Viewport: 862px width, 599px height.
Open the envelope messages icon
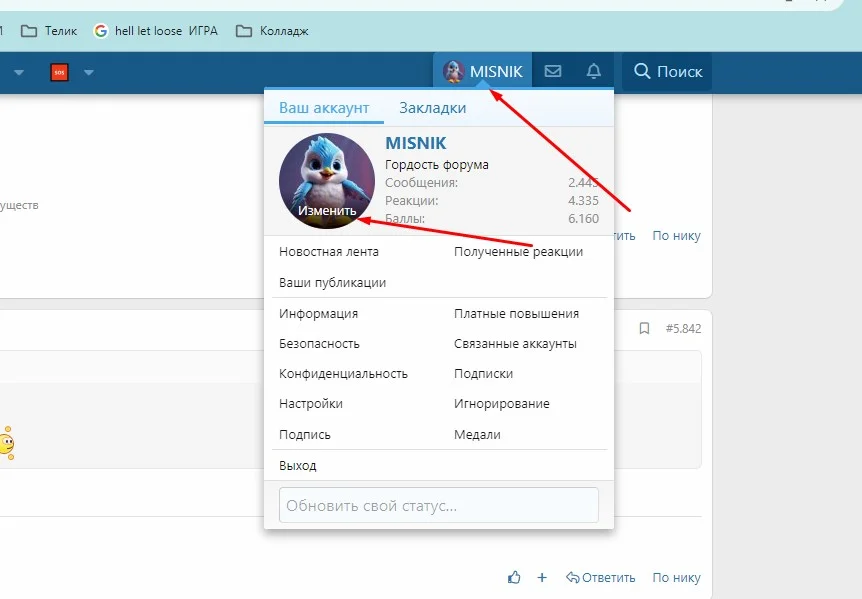pos(552,71)
